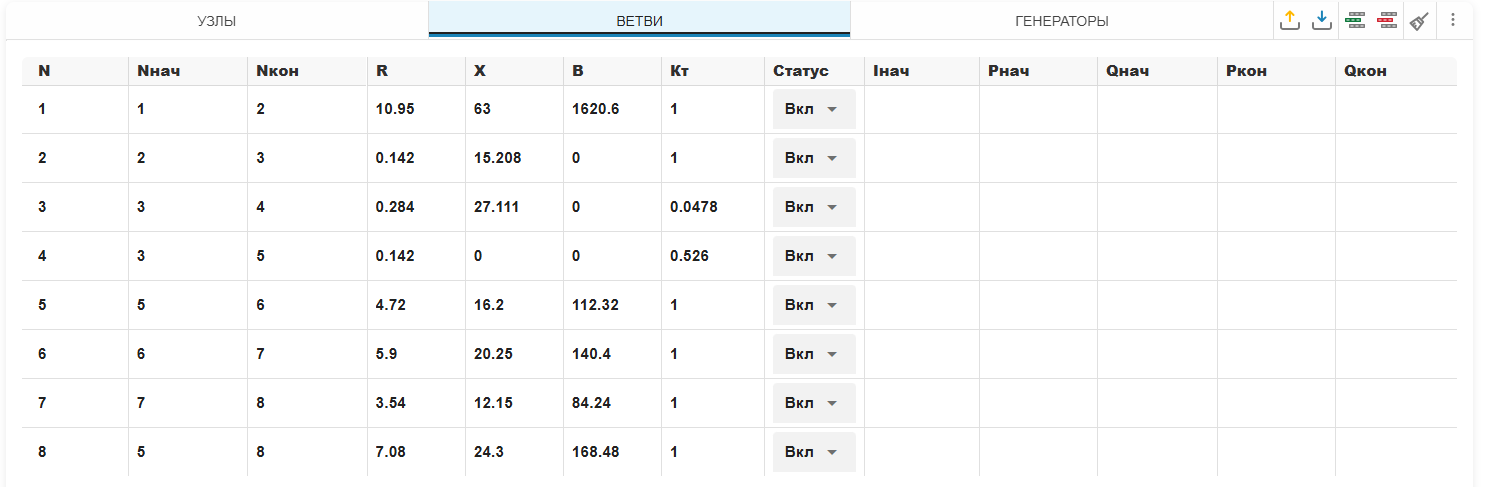Open the Статус dropdown for branch 1
This screenshot has height=487, width=1486.
[813, 109]
